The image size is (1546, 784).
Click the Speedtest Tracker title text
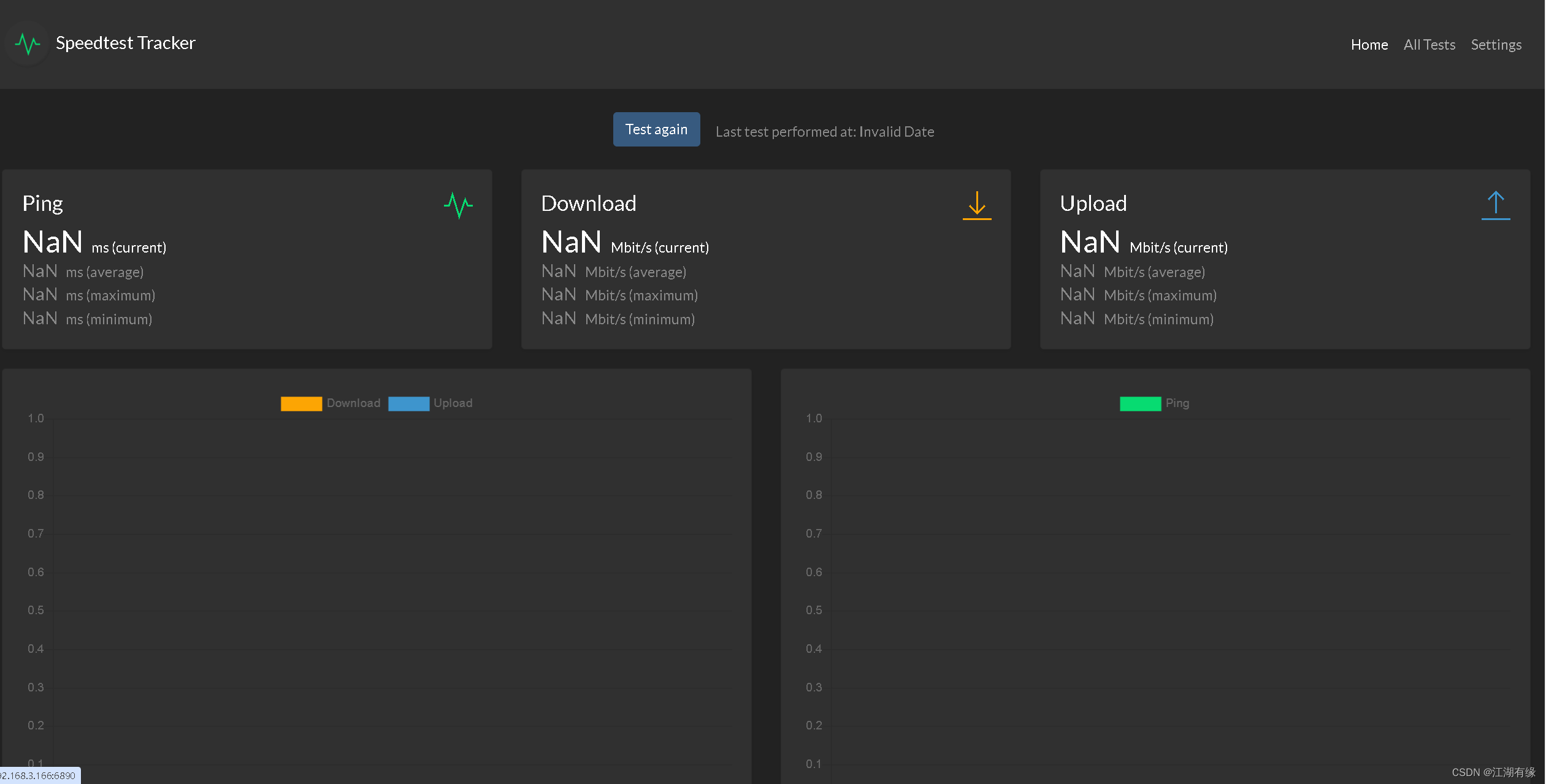(x=126, y=43)
